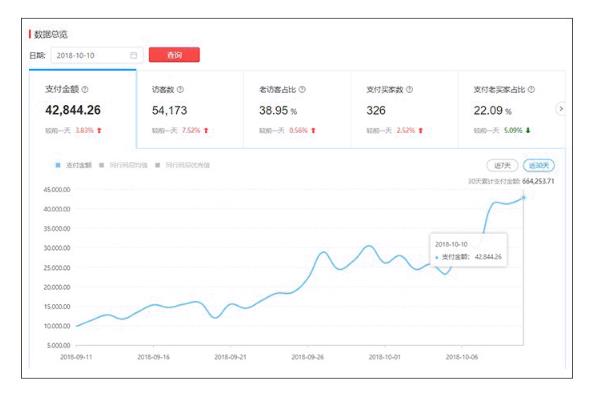Select the 访客数 metric card

(190, 109)
